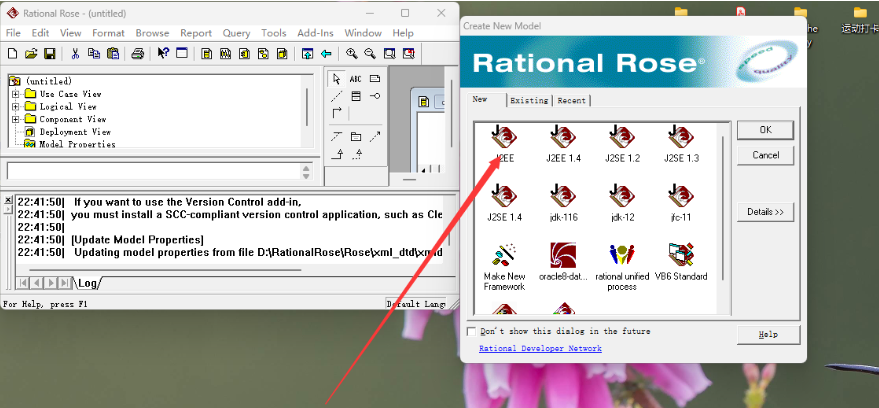Click the Paste clipboard icon
Screen dimensions: 879x408
113,54
